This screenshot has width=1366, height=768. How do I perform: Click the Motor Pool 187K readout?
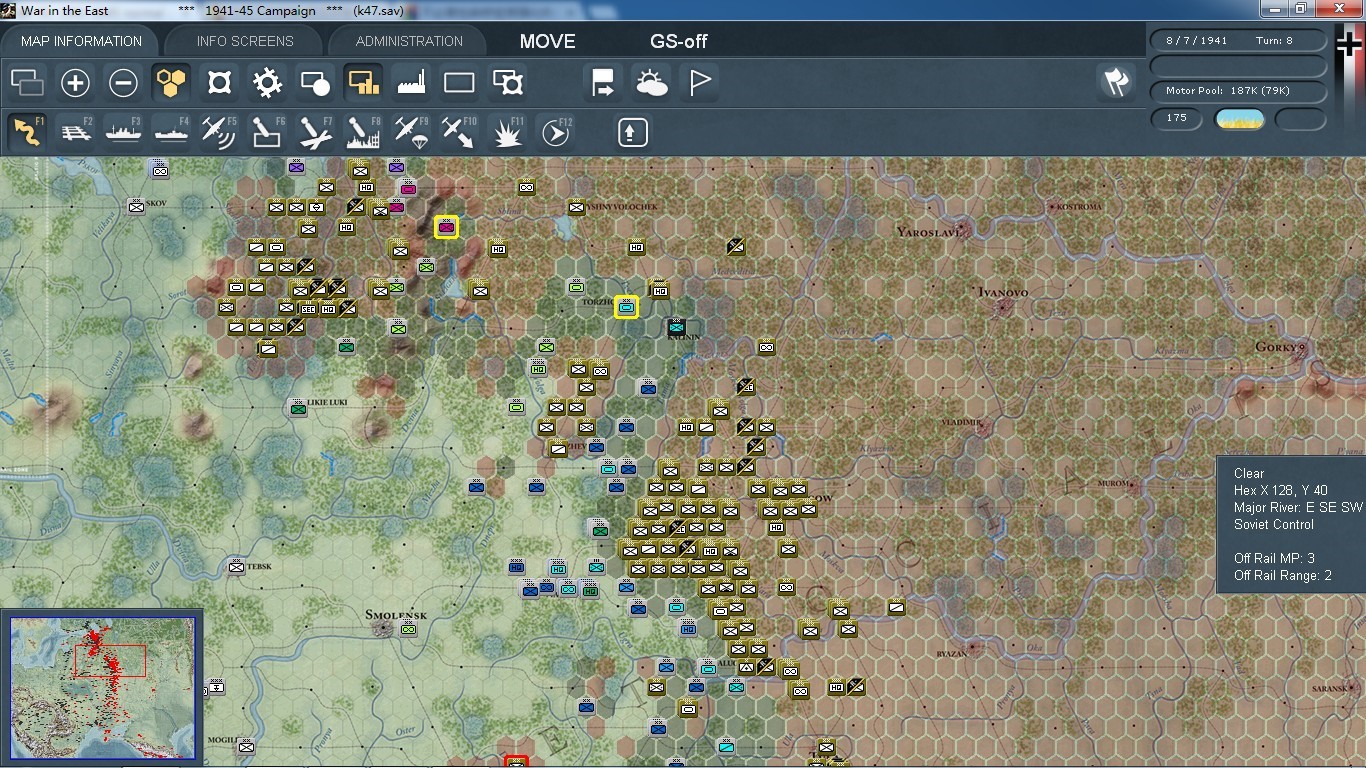[x=1238, y=91]
